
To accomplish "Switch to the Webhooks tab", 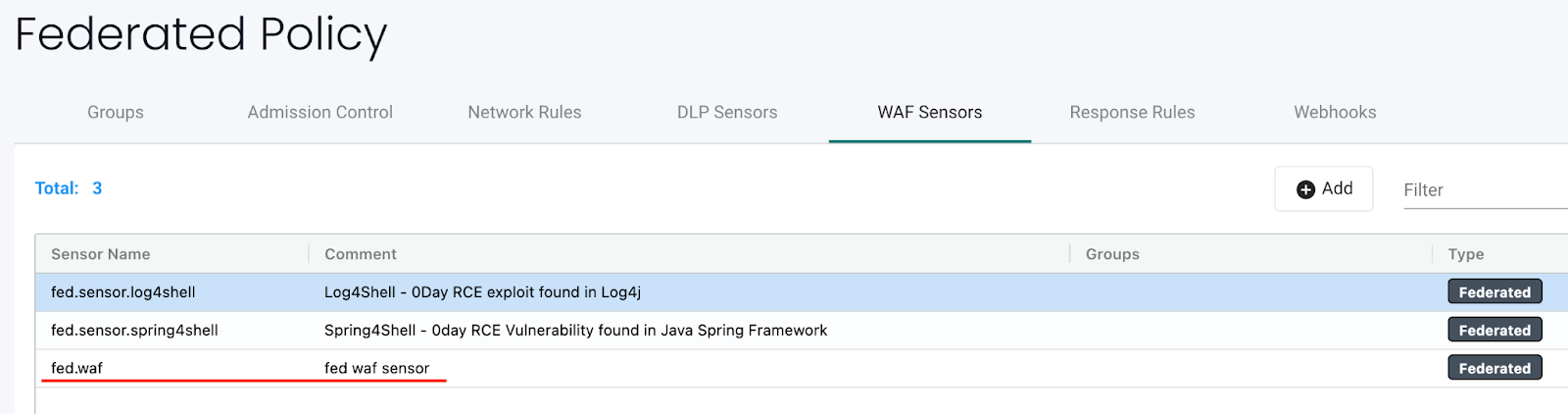I will 1335,112.
